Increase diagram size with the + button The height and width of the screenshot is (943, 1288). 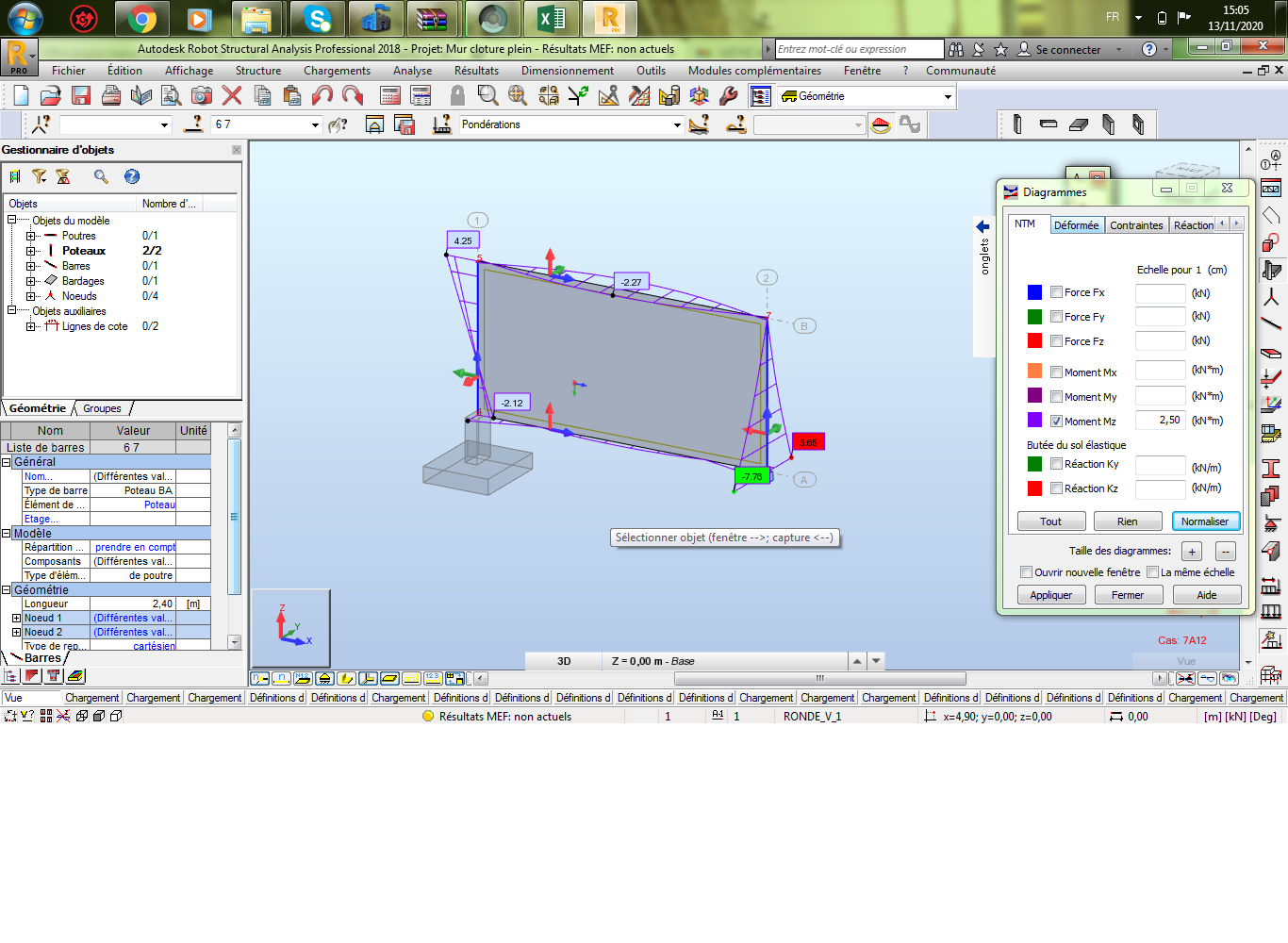[x=1192, y=552]
